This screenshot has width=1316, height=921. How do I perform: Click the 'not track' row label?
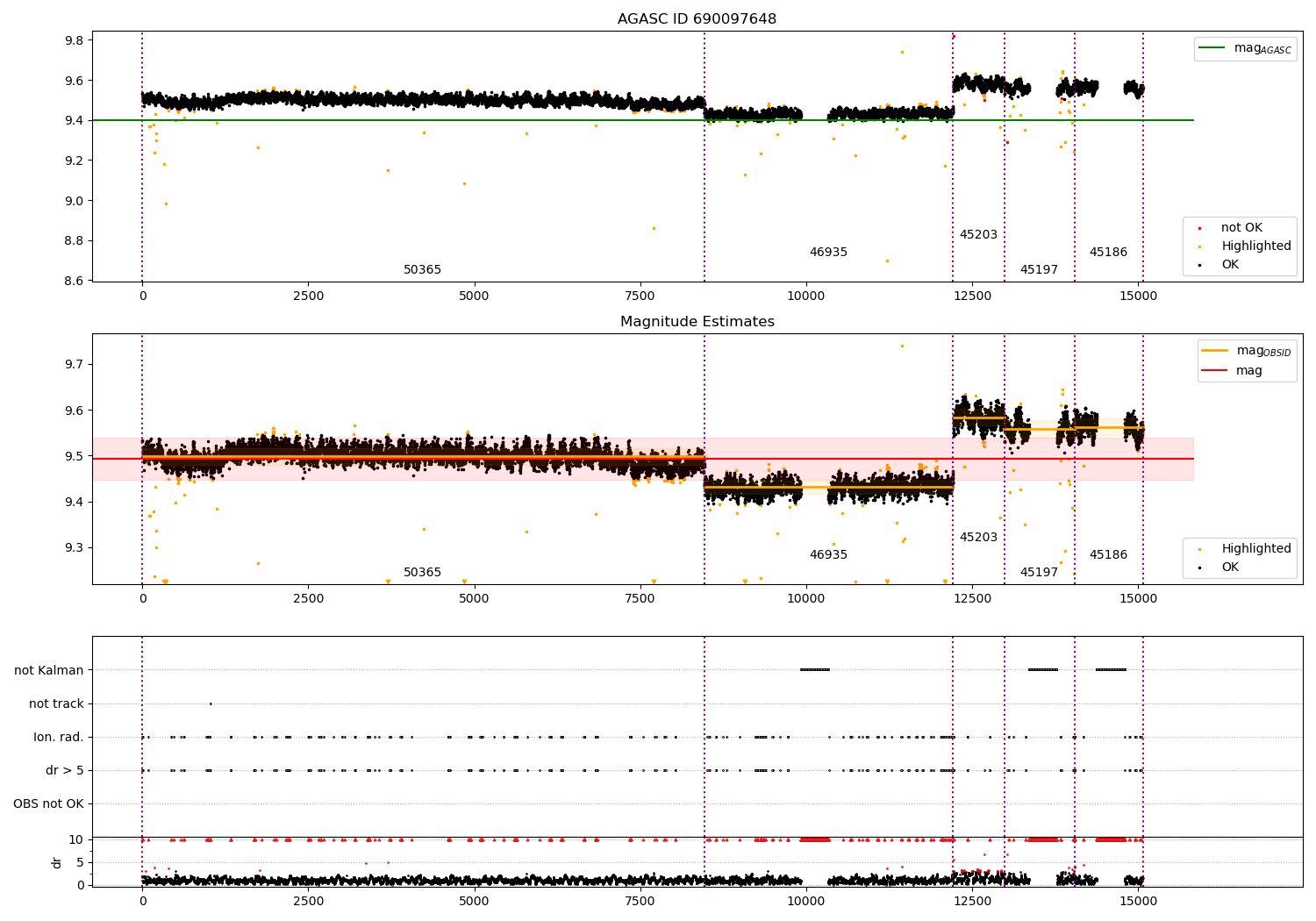point(56,703)
